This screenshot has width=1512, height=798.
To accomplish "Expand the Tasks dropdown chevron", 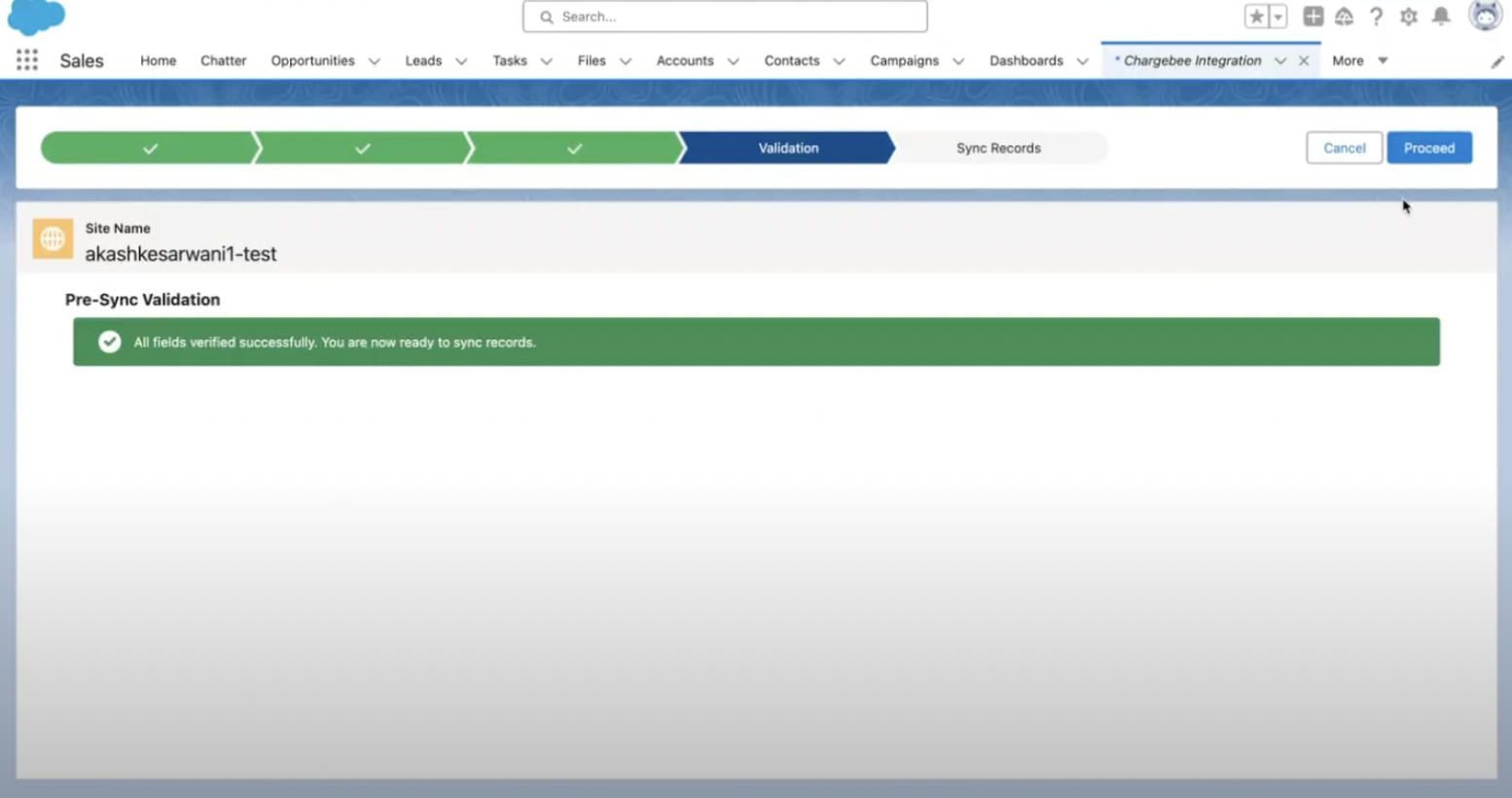I will pos(546,61).
